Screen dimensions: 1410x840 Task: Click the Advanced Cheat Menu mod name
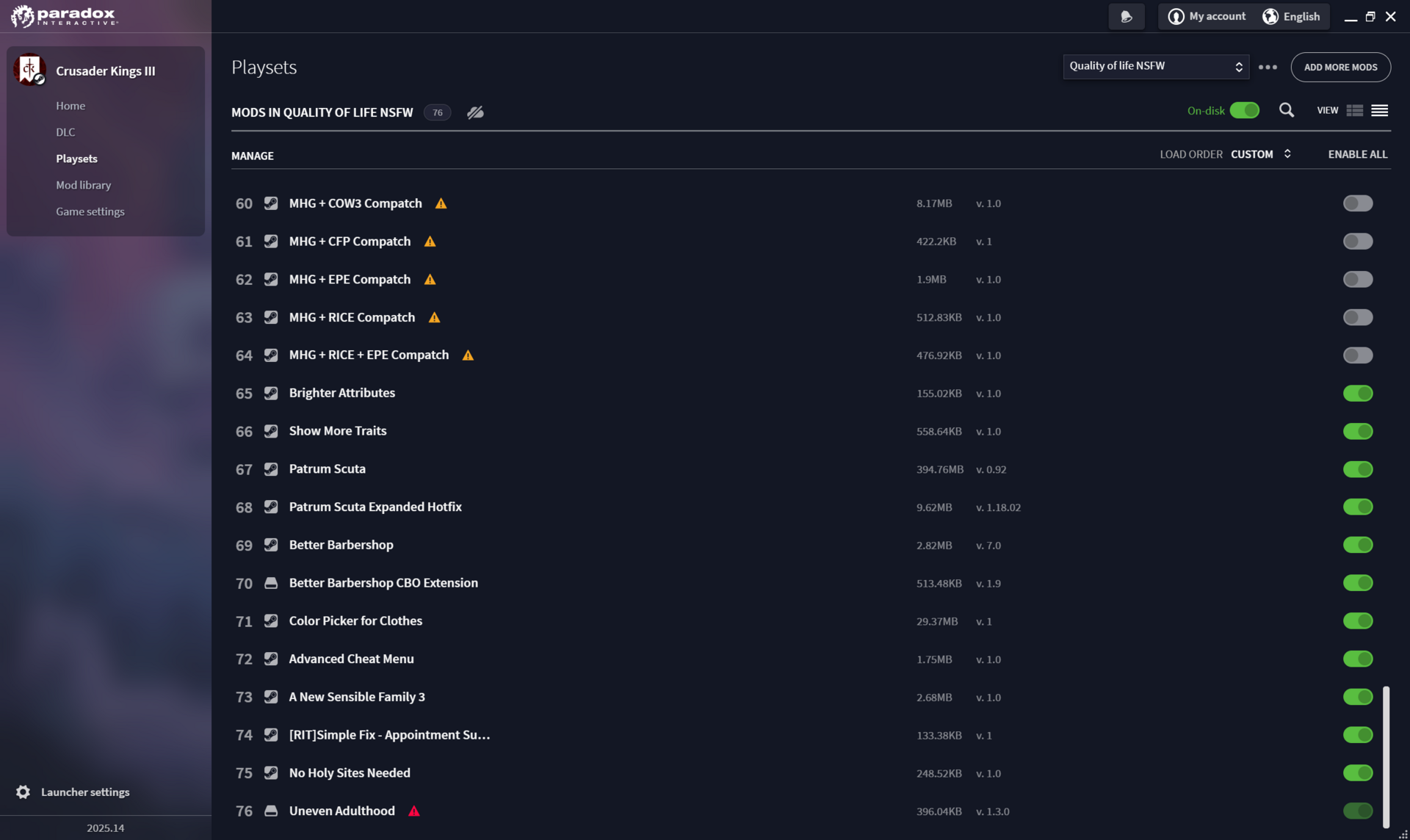click(x=351, y=659)
